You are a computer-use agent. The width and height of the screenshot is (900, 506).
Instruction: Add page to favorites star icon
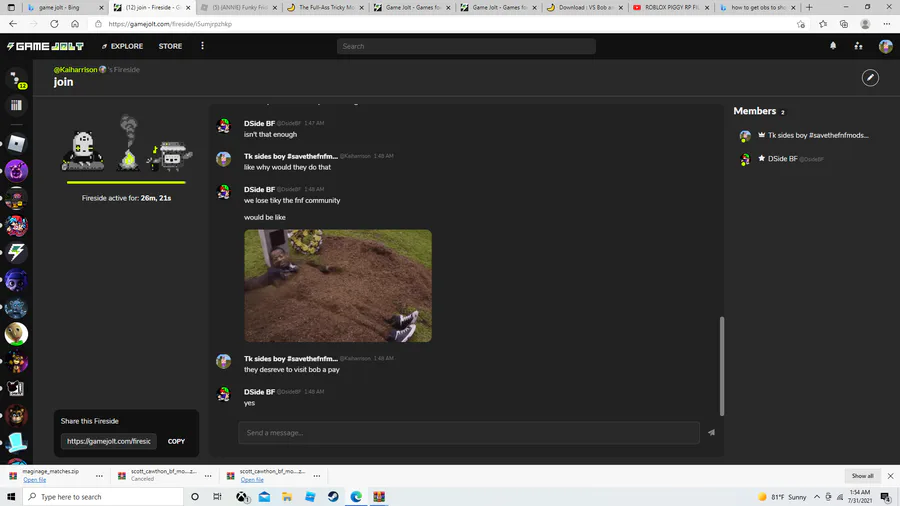point(801,24)
